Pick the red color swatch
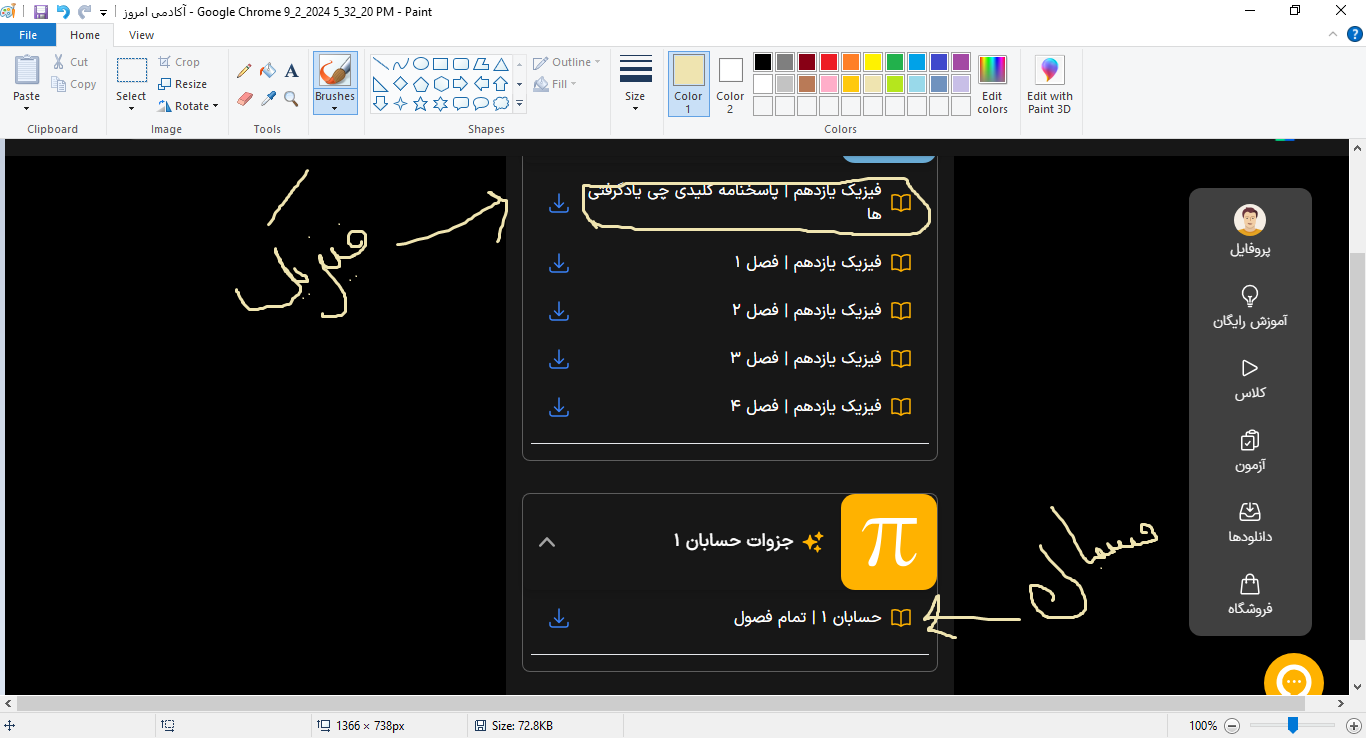 click(829, 62)
